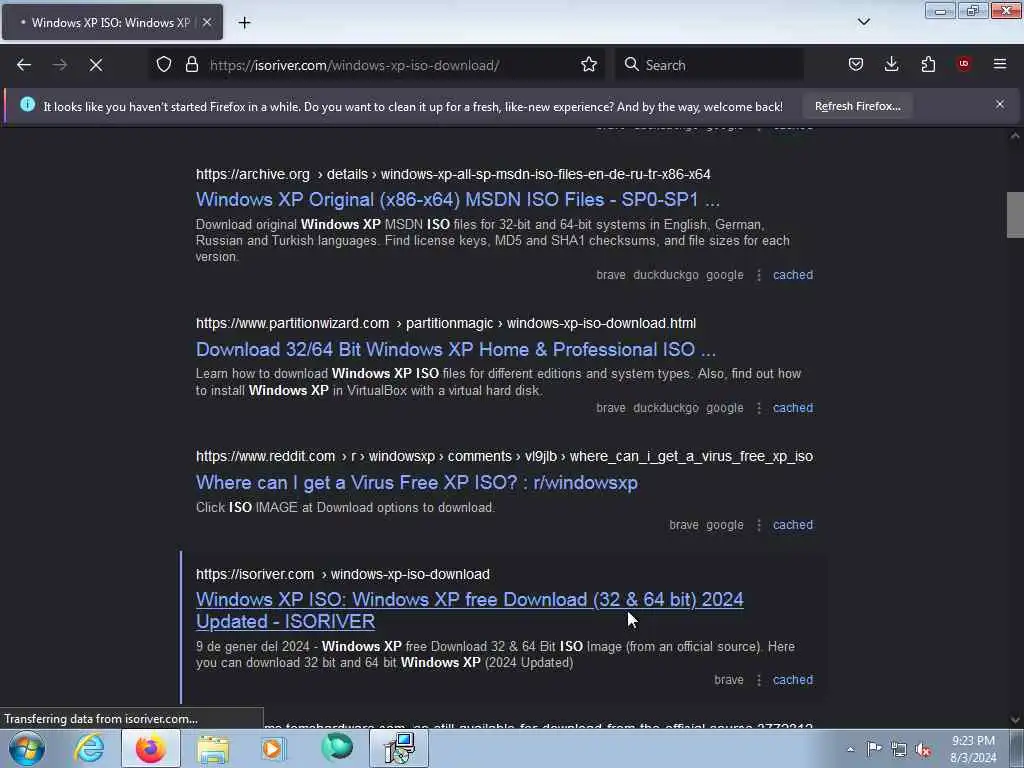This screenshot has width=1024, height=768.
Task: Launch Internet Explorer from taskbar
Action: pyautogui.click(x=89, y=748)
